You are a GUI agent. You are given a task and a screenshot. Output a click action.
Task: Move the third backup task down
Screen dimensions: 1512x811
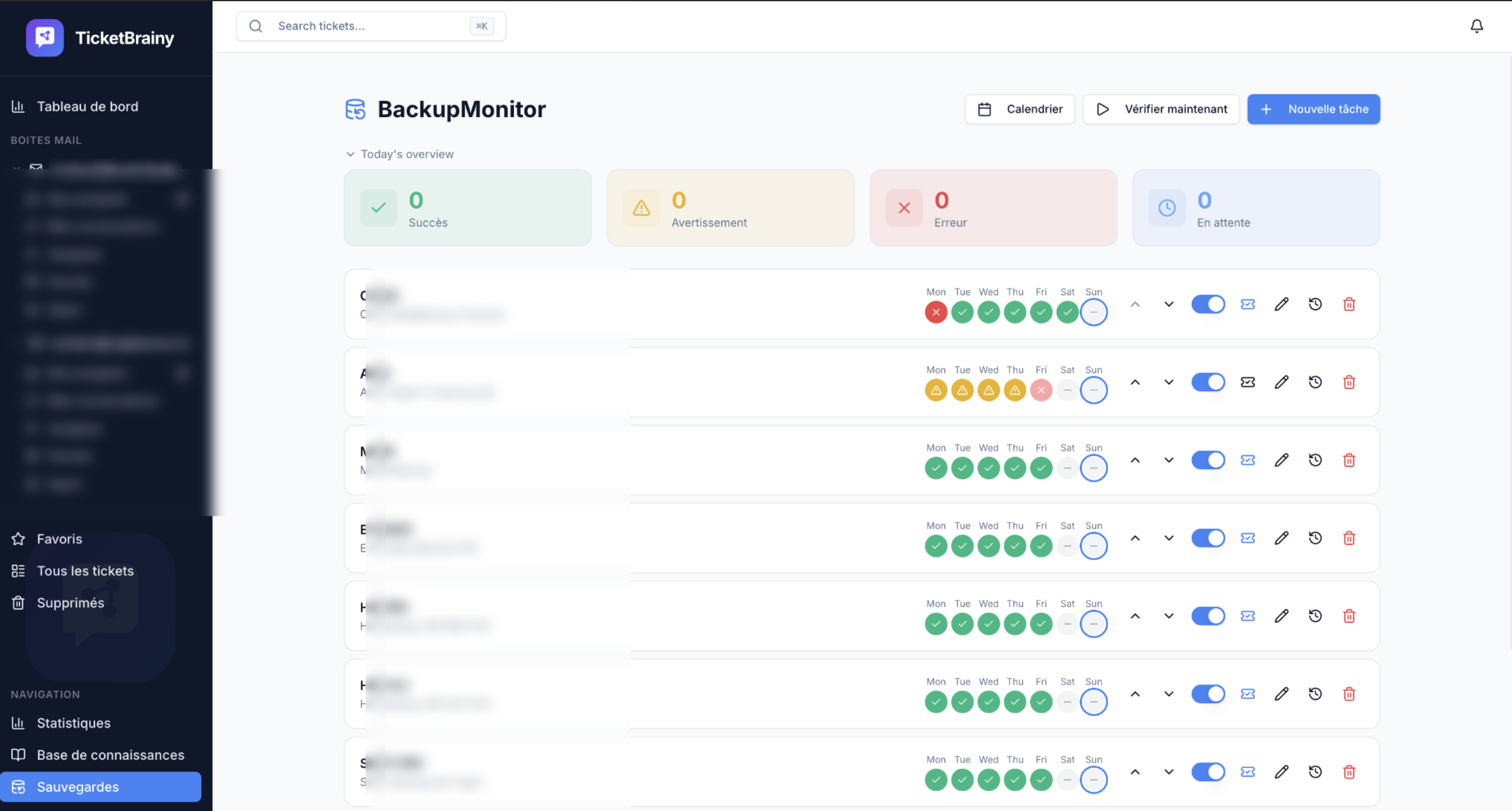click(x=1168, y=460)
